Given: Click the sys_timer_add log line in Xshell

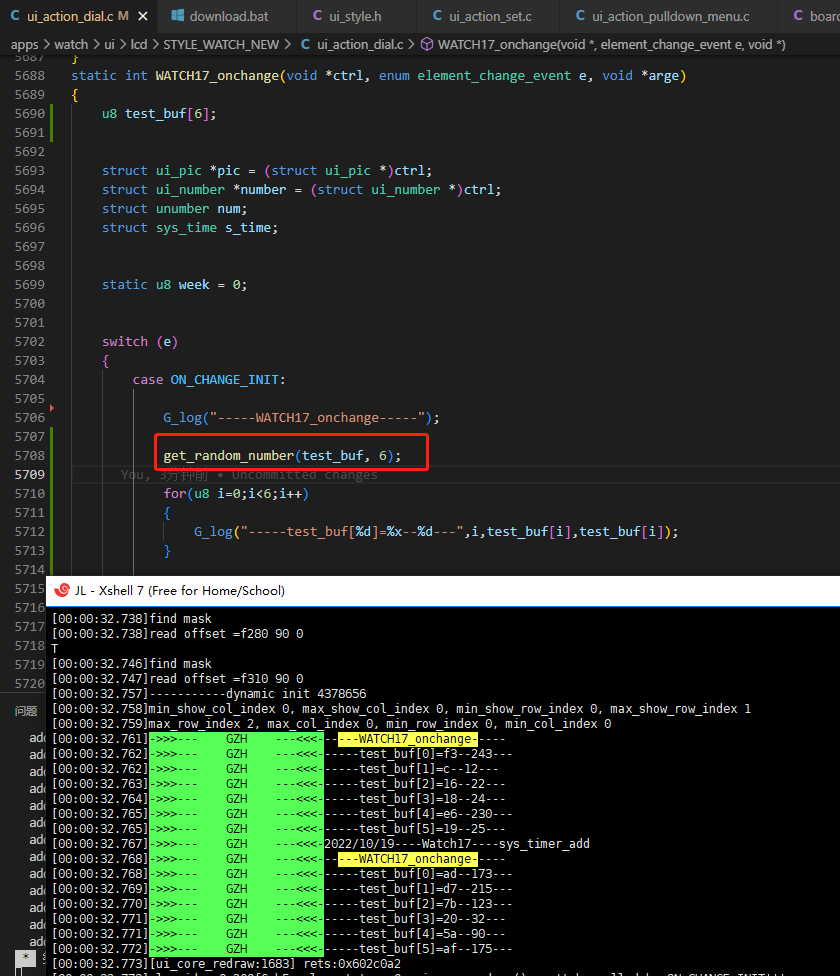Looking at the screenshot, I should tap(321, 844).
